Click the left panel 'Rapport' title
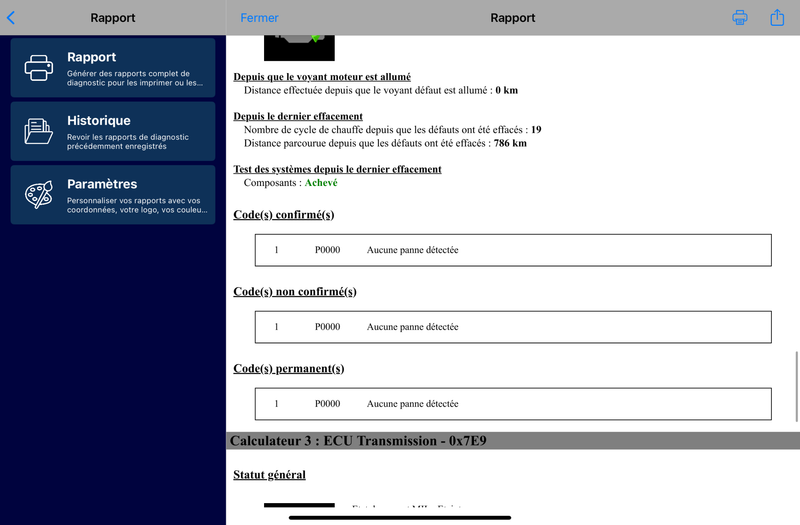800x525 pixels. (x=113, y=18)
